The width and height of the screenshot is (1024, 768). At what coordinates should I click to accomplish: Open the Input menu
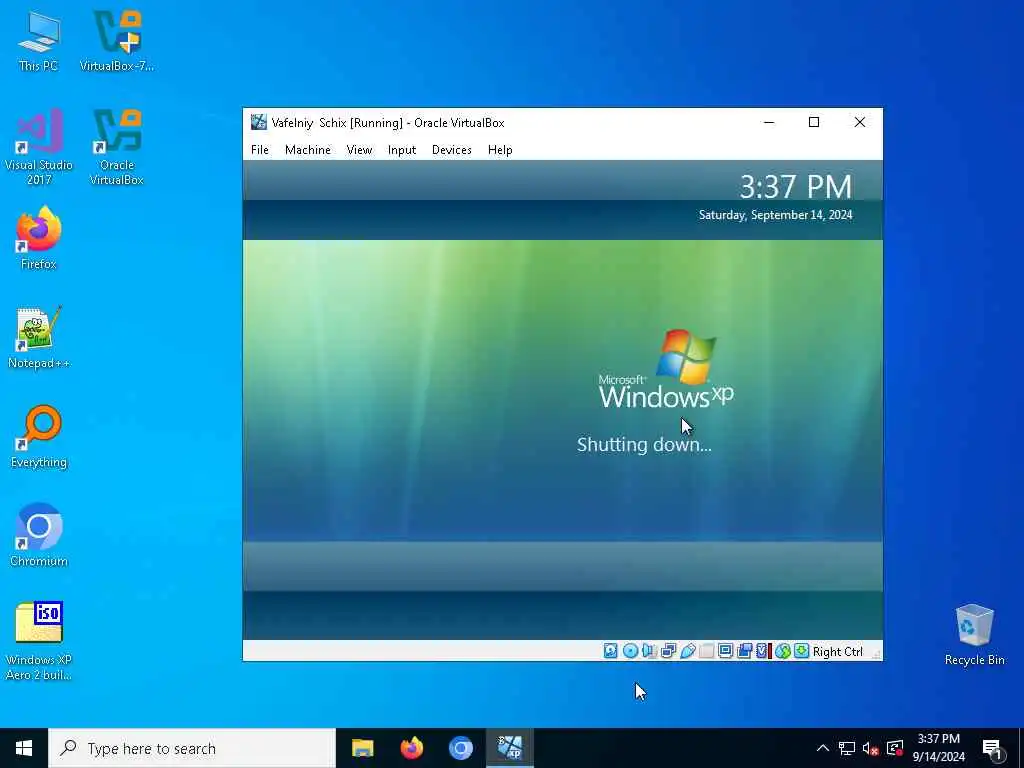coord(402,150)
